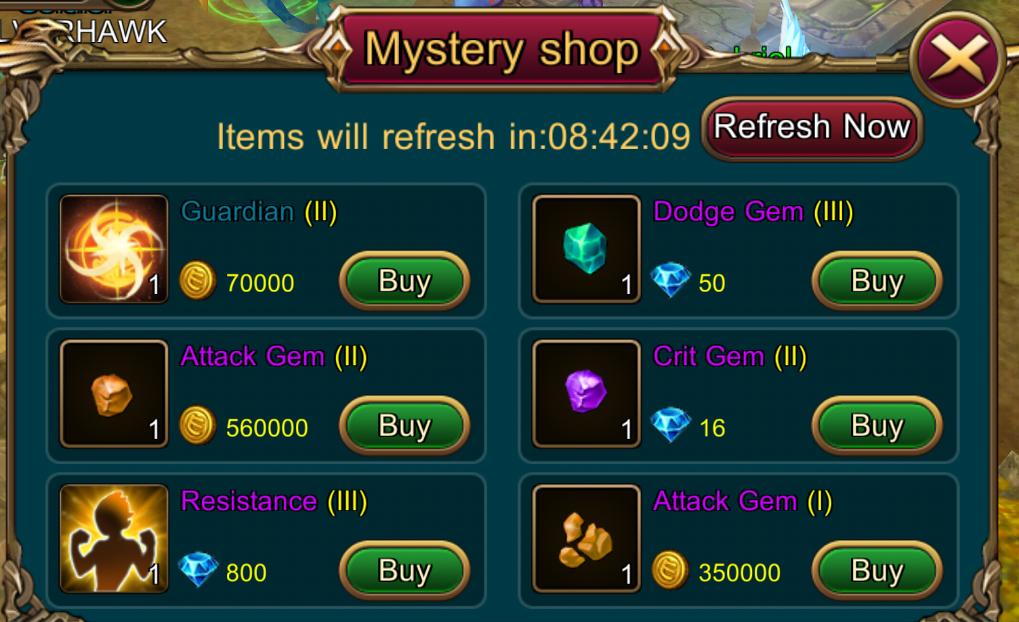Tap the Dodge Gem green crystal icon

click(586, 248)
